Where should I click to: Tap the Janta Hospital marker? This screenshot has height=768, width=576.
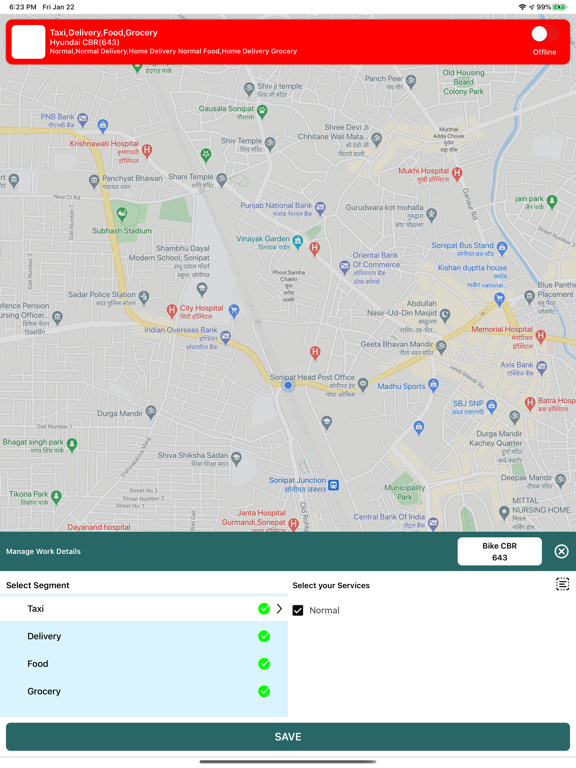tap(293, 525)
